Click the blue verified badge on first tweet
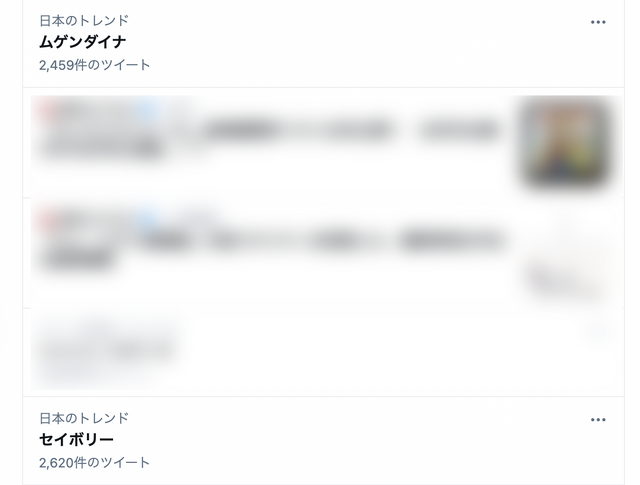The height and width of the screenshot is (485, 640). pos(147,108)
